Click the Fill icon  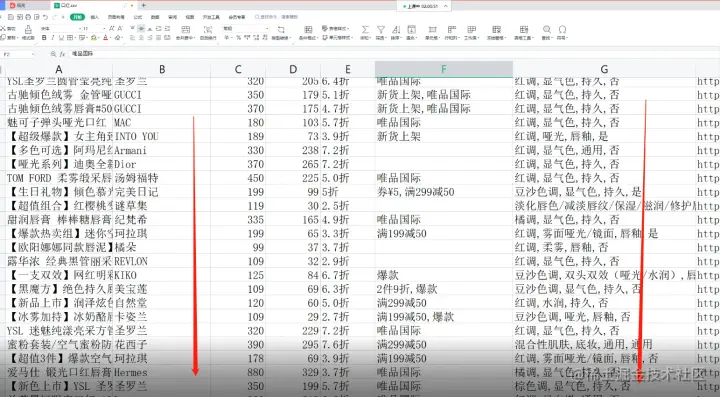pos(411,30)
